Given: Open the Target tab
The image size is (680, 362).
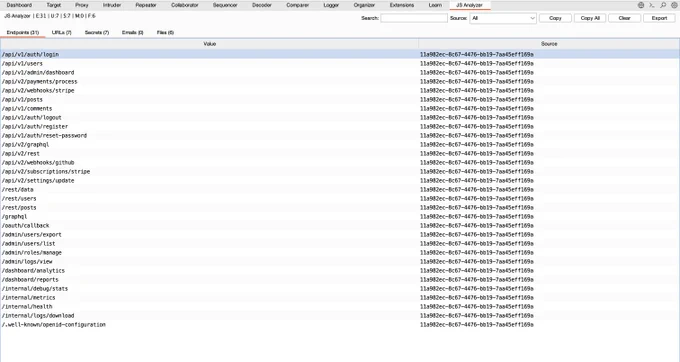Looking at the screenshot, I should [54, 5].
